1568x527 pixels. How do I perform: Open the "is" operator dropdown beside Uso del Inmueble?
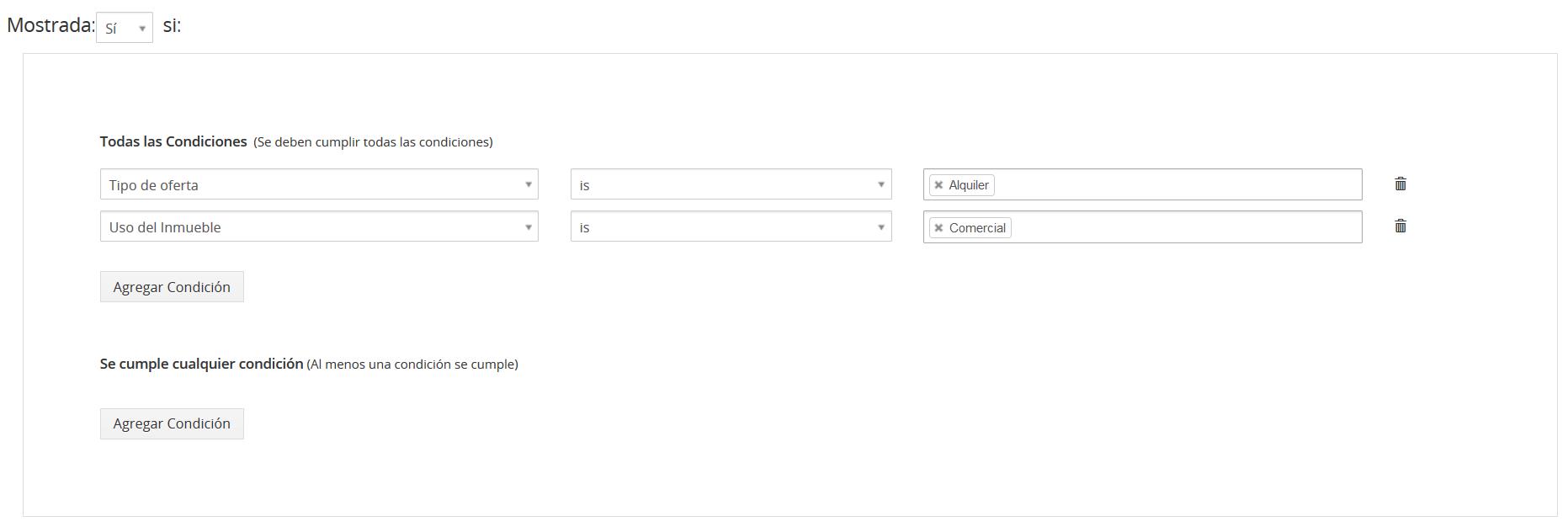coord(731,226)
